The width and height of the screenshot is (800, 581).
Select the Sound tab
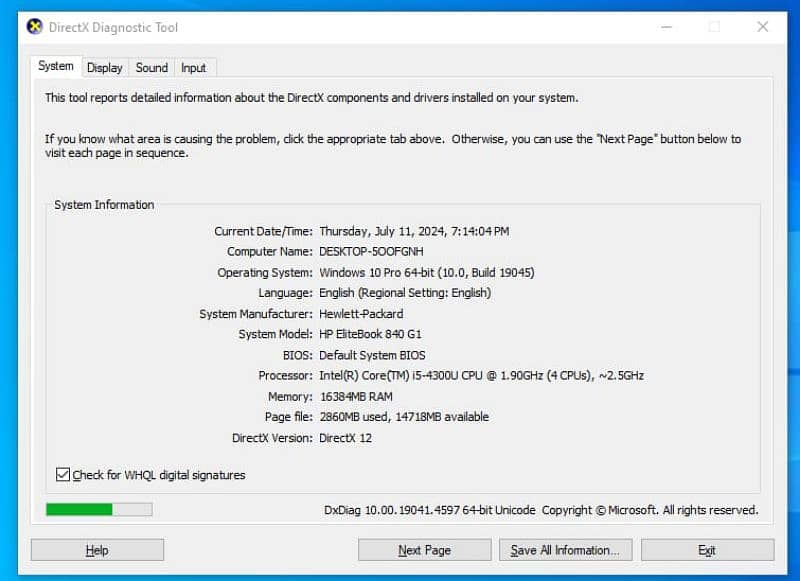[x=151, y=68]
